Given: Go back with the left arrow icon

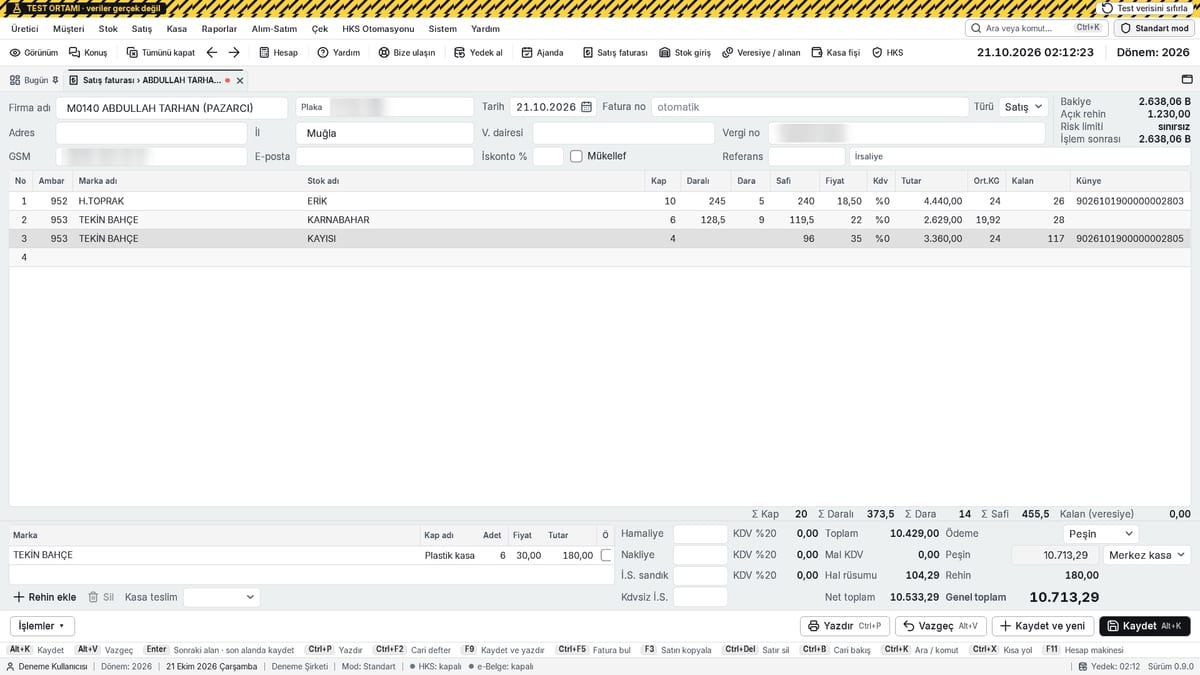Looking at the screenshot, I should tap(212, 52).
